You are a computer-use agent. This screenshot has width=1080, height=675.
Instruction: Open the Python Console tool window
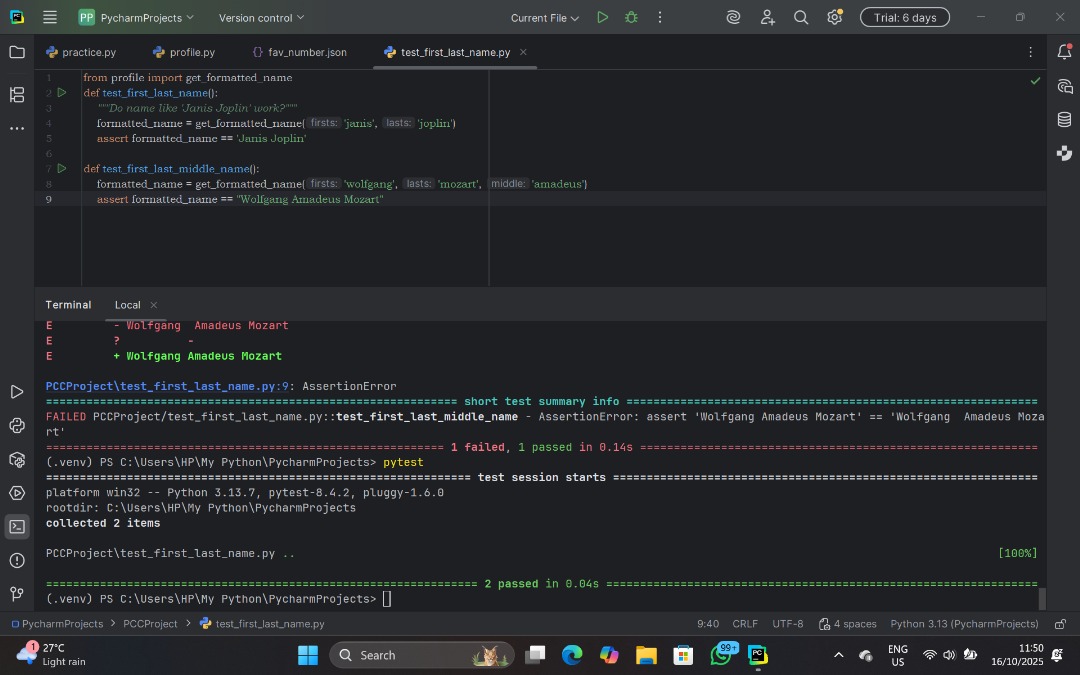pos(17,426)
